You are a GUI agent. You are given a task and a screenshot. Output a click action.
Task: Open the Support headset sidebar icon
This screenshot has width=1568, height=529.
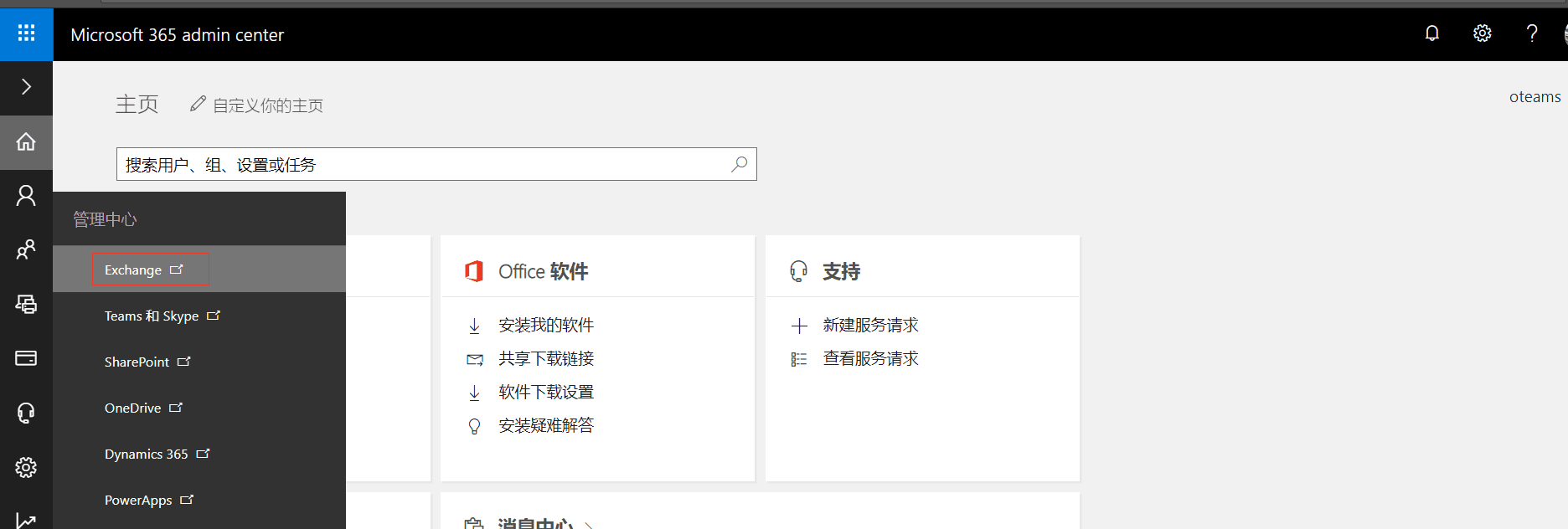[26, 413]
